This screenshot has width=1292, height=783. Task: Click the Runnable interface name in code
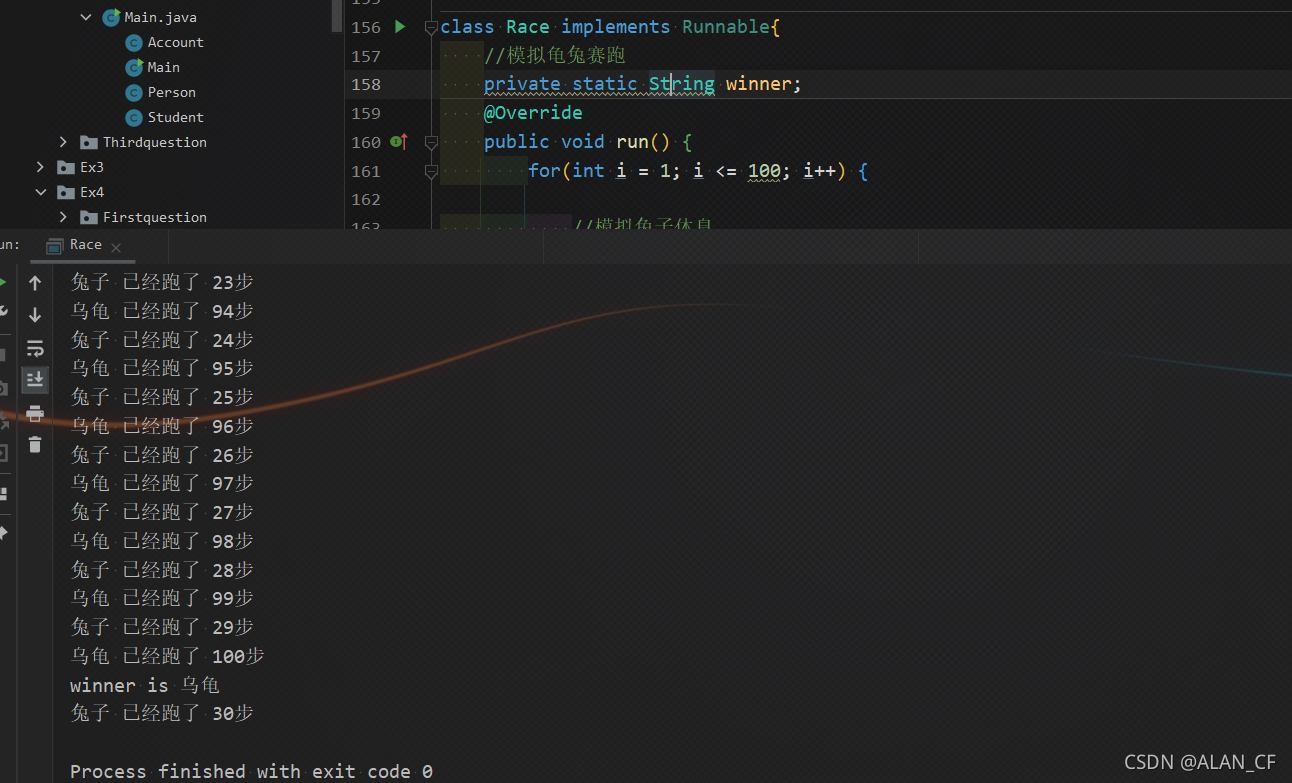click(x=726, y=27)
